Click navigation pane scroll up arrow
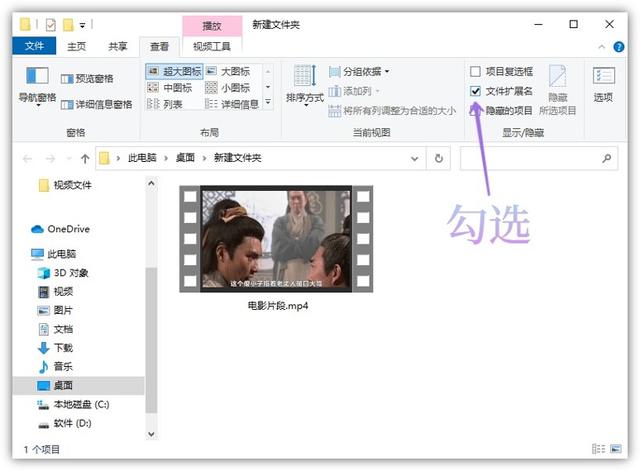This screenshot has width=640, height=471. [151, 183]
